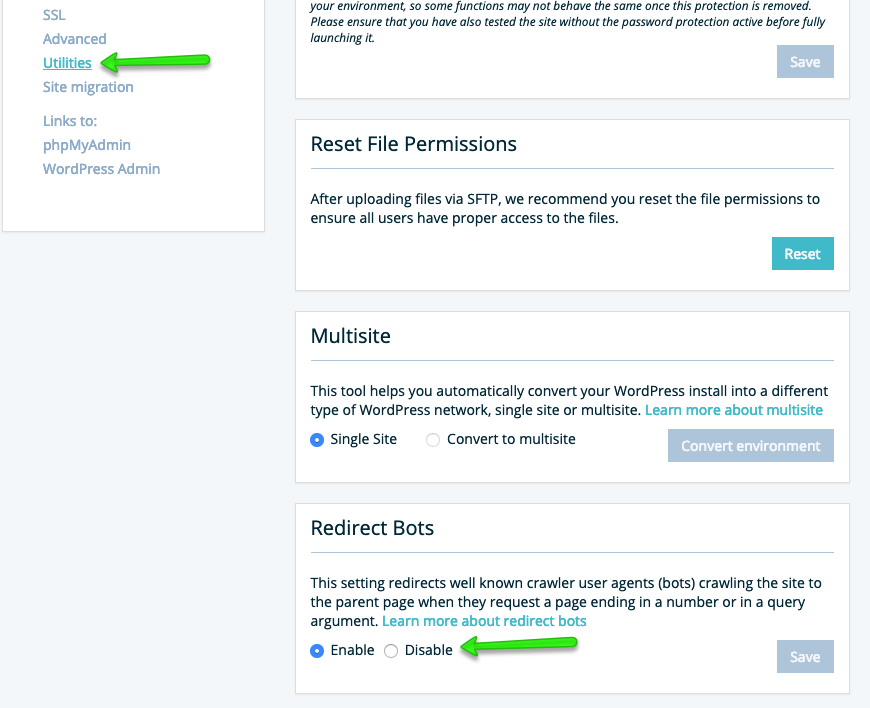Click the Multisite section heading

[351, 336]
